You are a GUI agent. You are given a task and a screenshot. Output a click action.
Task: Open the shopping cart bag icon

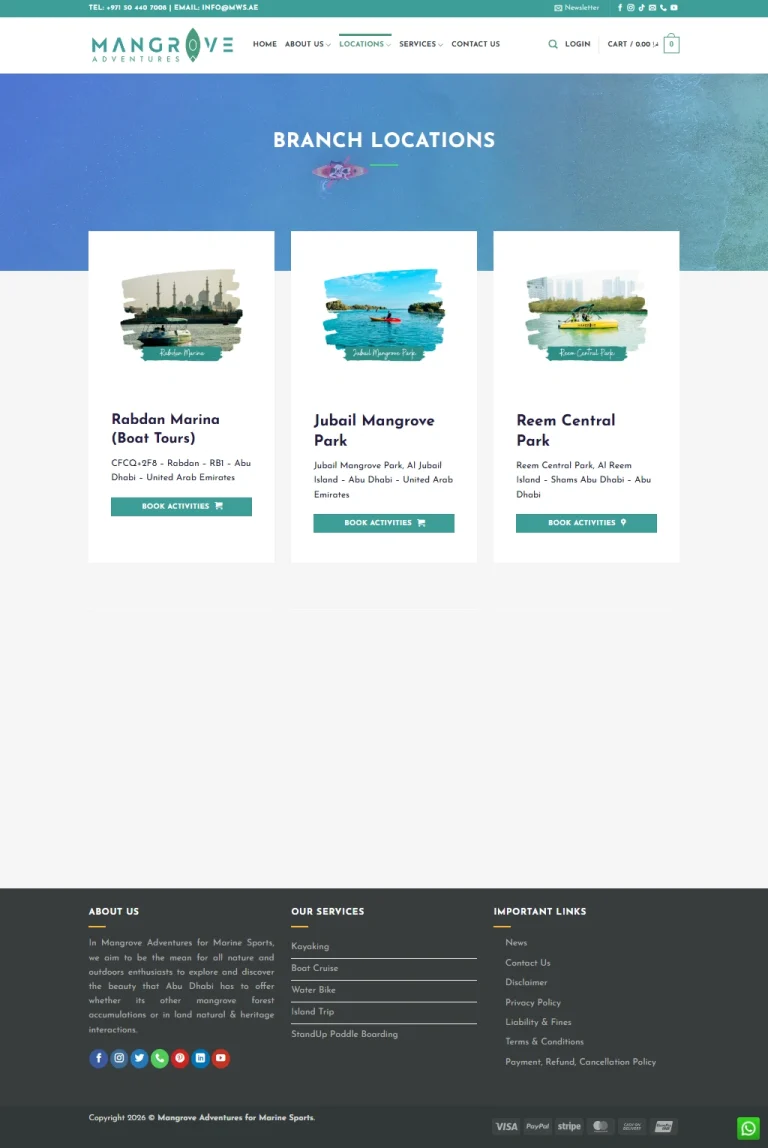(x=671, y=44)
